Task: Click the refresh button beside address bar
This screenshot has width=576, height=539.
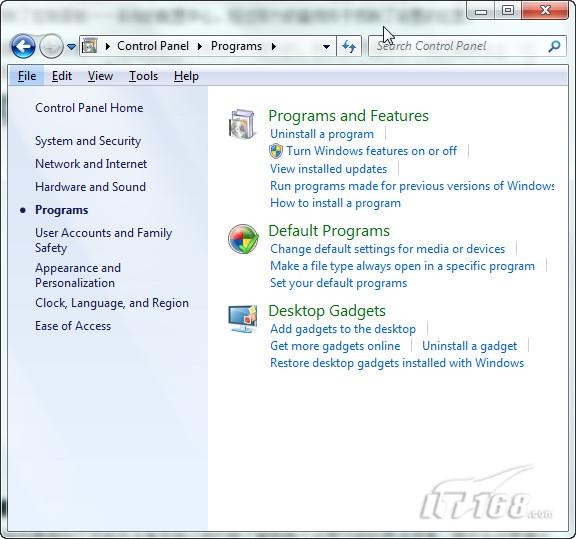Action: tap(349, 46)
